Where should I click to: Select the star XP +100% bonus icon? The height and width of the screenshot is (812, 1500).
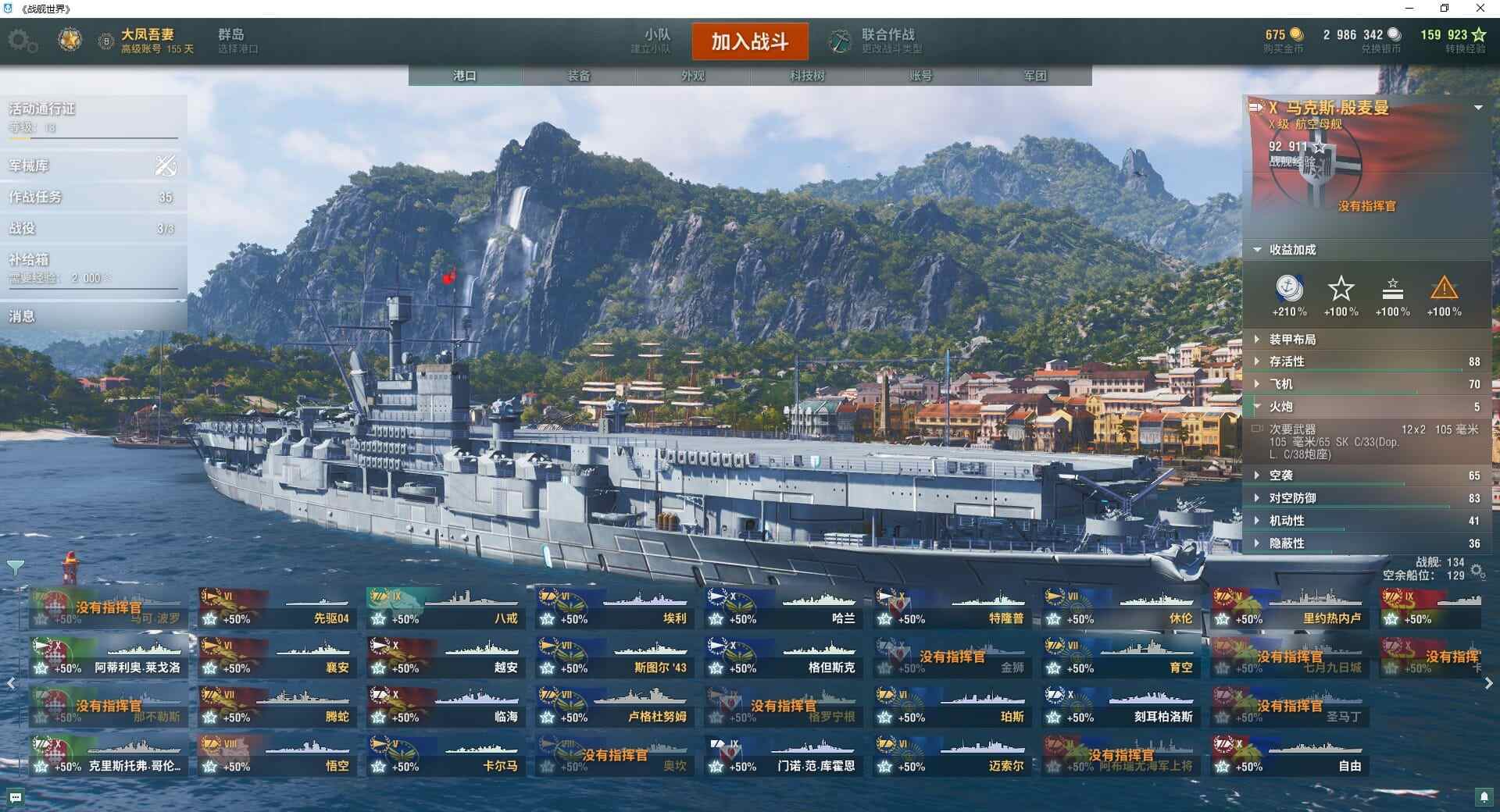click(x=1341, y=296)
